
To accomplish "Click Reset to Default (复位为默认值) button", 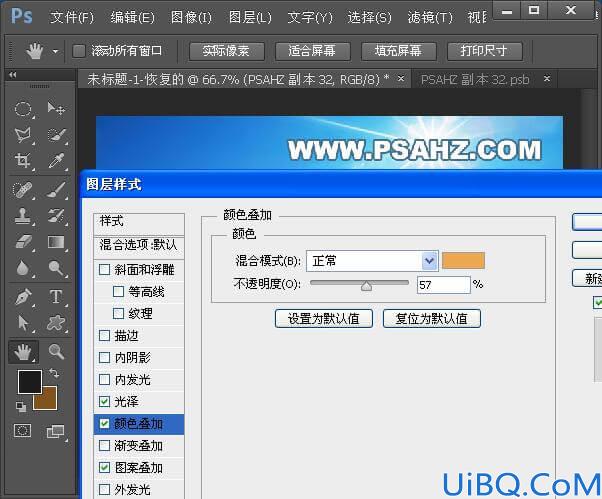I will (x=432, y=319).
